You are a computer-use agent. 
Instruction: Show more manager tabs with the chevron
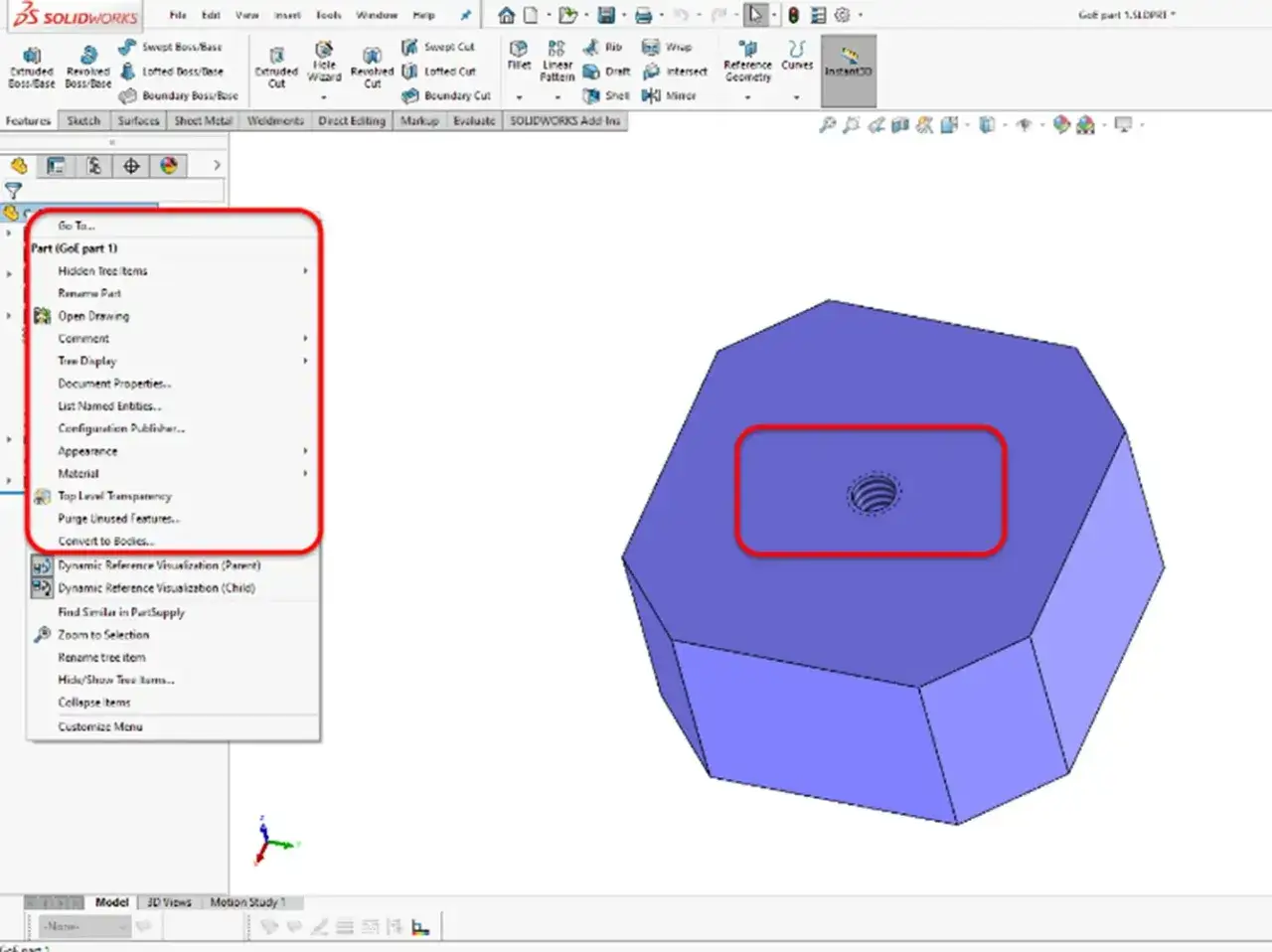pyautogui.click(x=217, y=165)
